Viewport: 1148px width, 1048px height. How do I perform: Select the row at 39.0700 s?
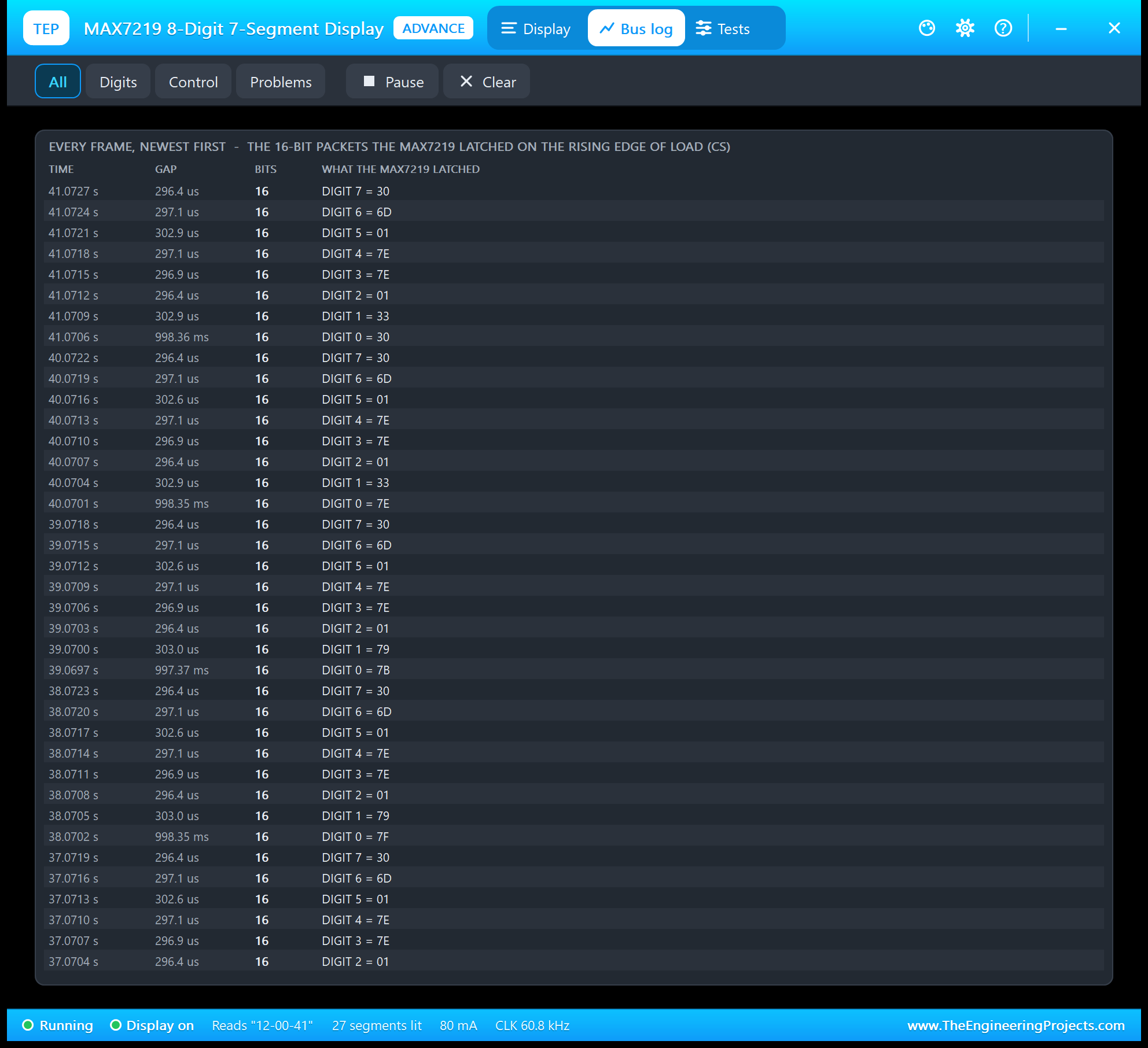click(x=574, y=649)
